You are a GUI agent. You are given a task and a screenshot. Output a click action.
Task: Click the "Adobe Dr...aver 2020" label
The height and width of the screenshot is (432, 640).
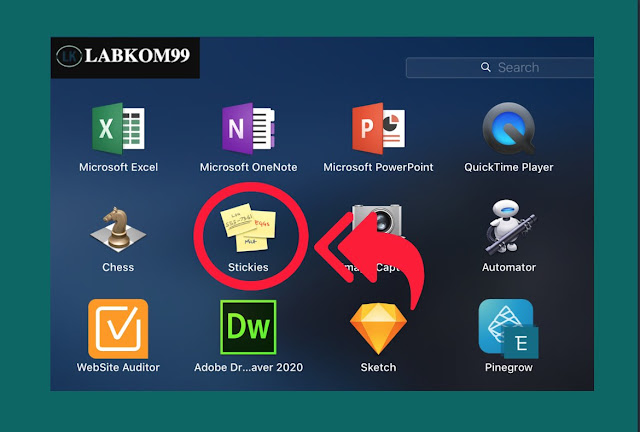coord(248,367)
